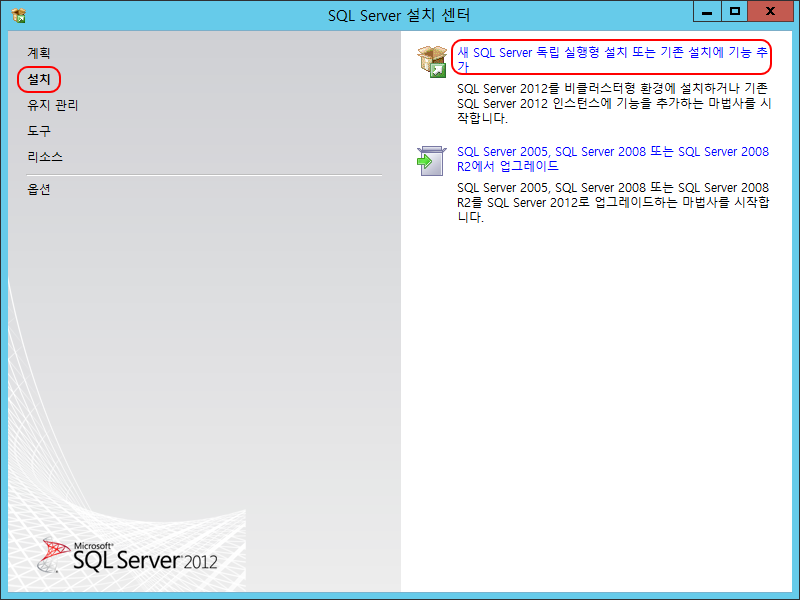Open the 계획 section in sidebar
Screen dimensions: 800x600
point(39,53)
